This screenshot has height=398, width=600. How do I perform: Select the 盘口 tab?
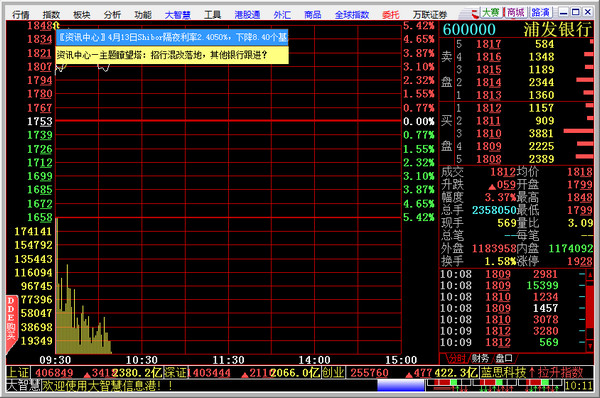click(504, 359)
